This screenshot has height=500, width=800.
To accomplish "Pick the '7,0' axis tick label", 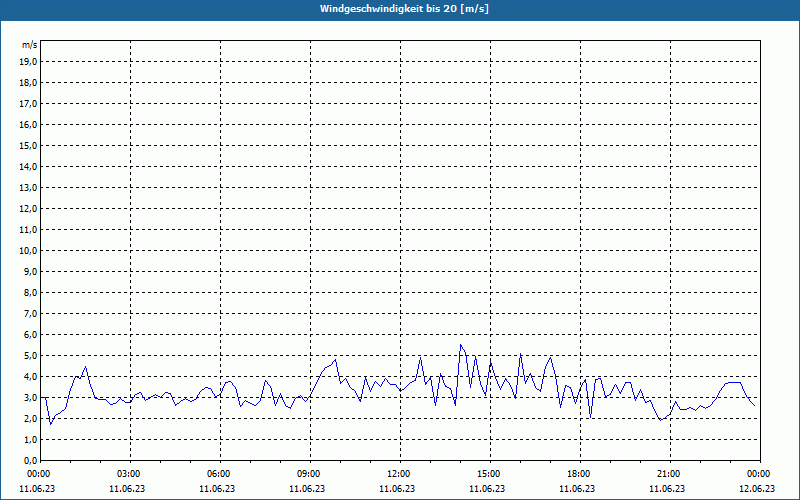I will [x=30, y=313].
